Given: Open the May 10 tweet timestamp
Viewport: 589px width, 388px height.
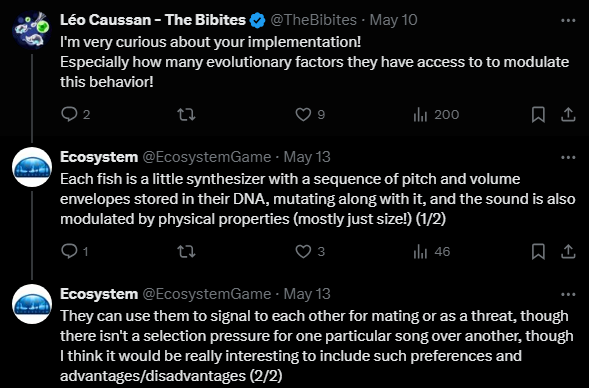Looking at the screenshot, I should click(393, 20).
